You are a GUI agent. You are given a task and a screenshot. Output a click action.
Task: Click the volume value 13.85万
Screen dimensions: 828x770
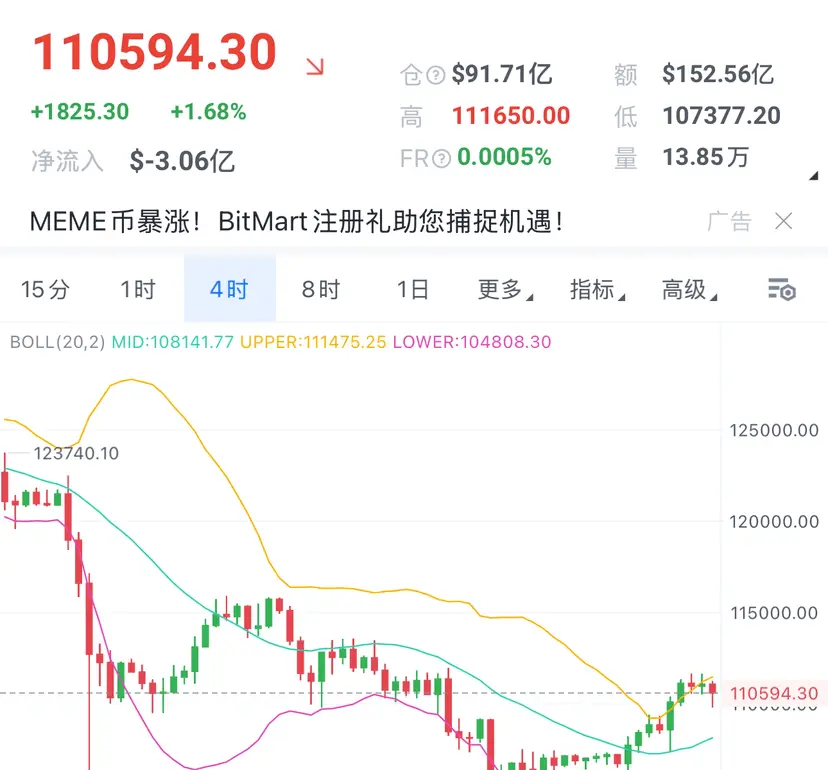click(x=706, y=157)
